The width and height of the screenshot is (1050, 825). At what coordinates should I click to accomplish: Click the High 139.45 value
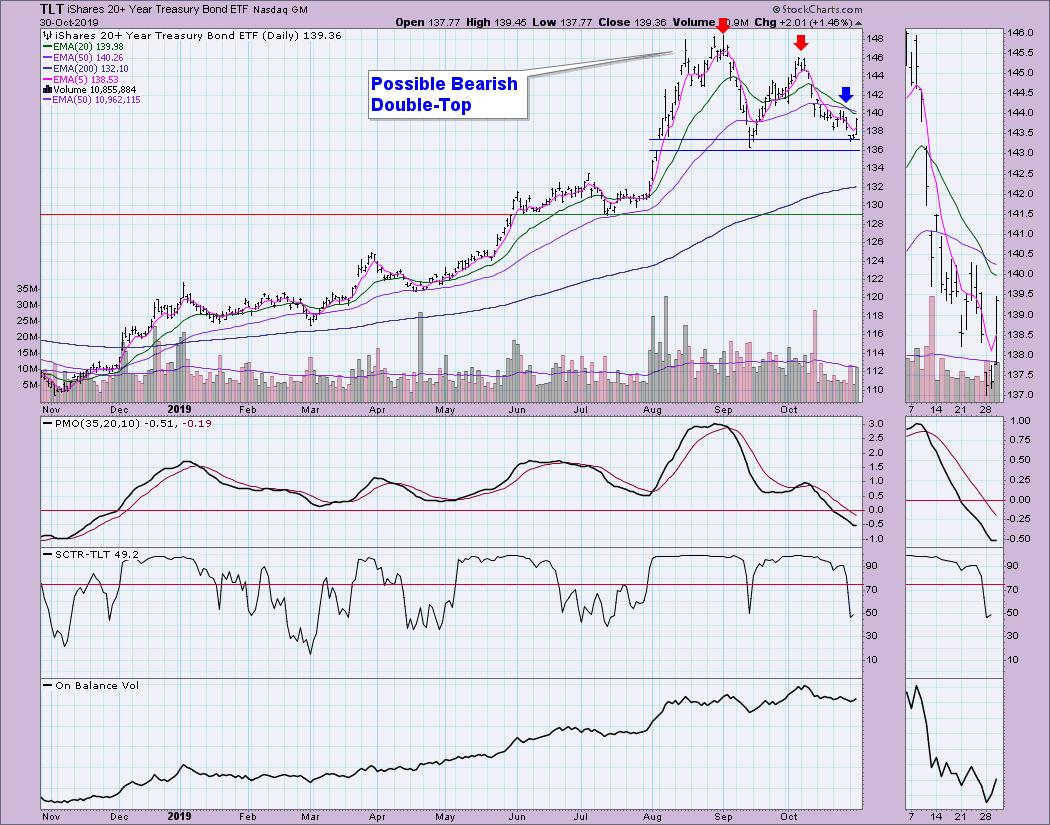(x=497, y=22)
